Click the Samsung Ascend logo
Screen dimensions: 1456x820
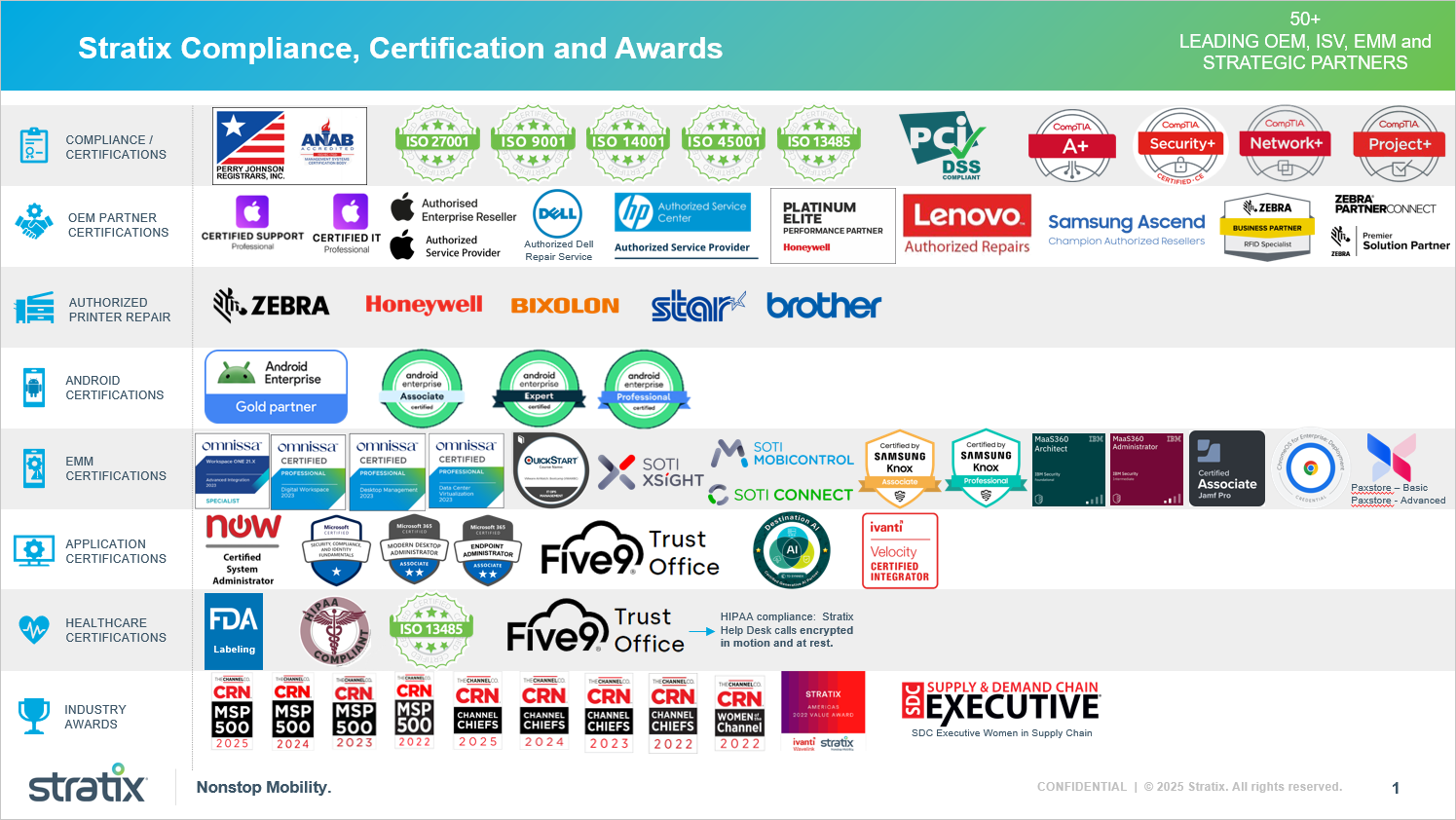click(x=1127, y=229)
